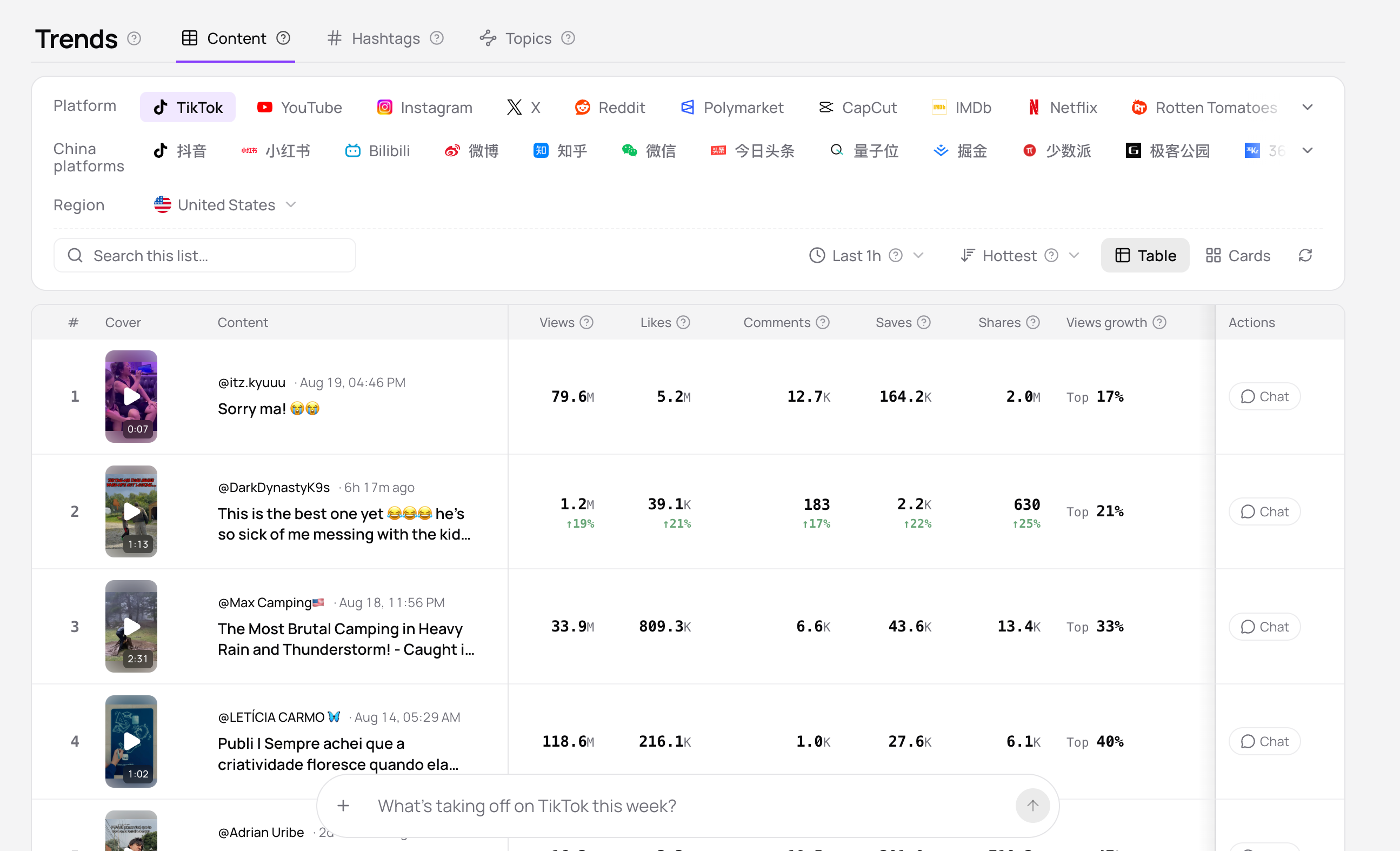Play the DarkDynastyK9s video thumbnail
1400x851 pixels.
(131, 511)
